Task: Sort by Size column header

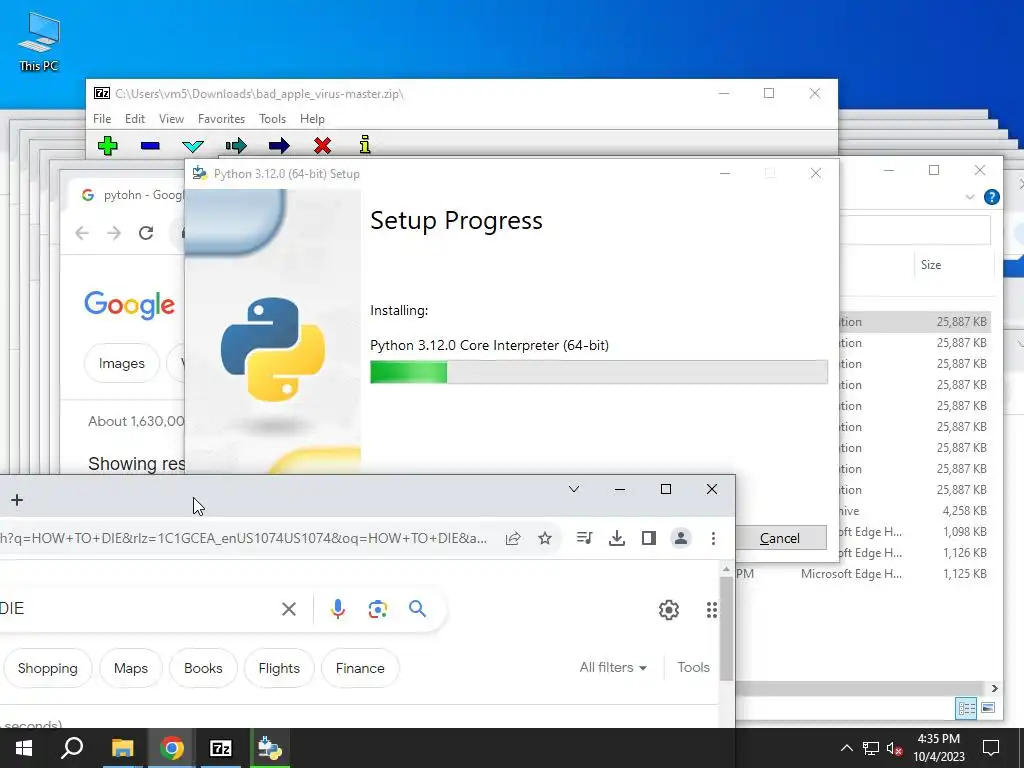Action: (x=931, y=264)
